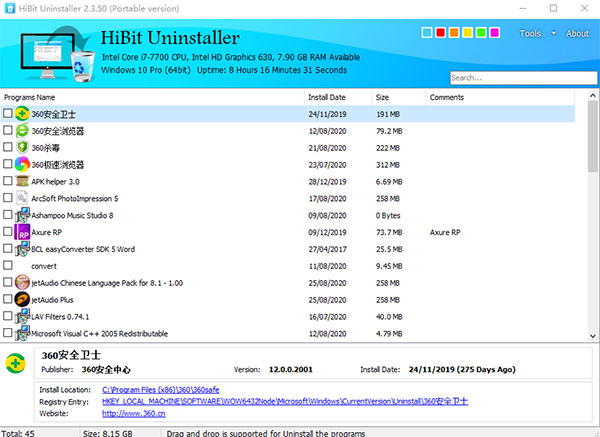Open the http://www.360.cn website link
Screen dimensions: 600x437
[x=134, y=414]
